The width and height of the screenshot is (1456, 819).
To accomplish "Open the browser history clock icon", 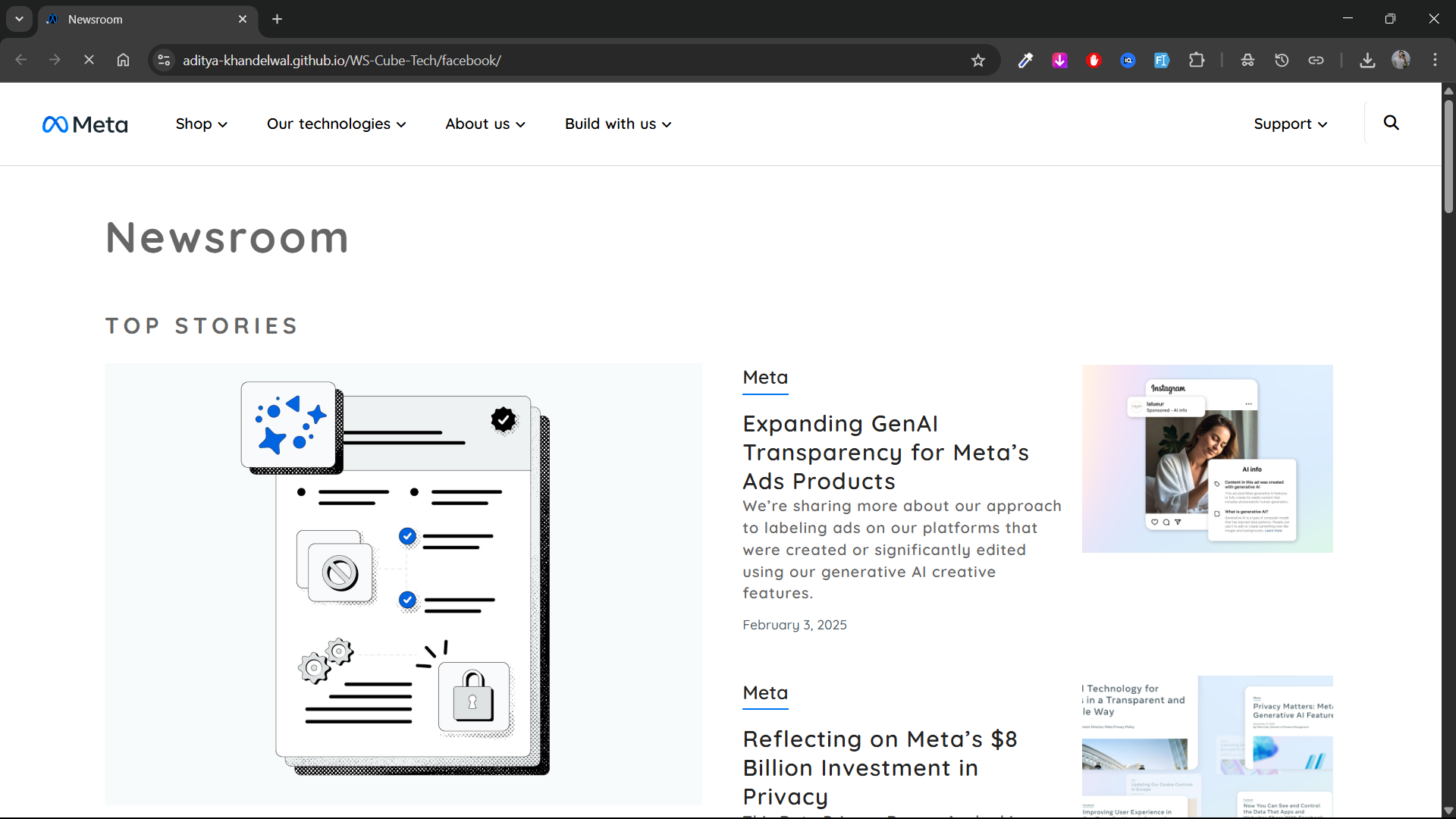I will (1282, 61).
